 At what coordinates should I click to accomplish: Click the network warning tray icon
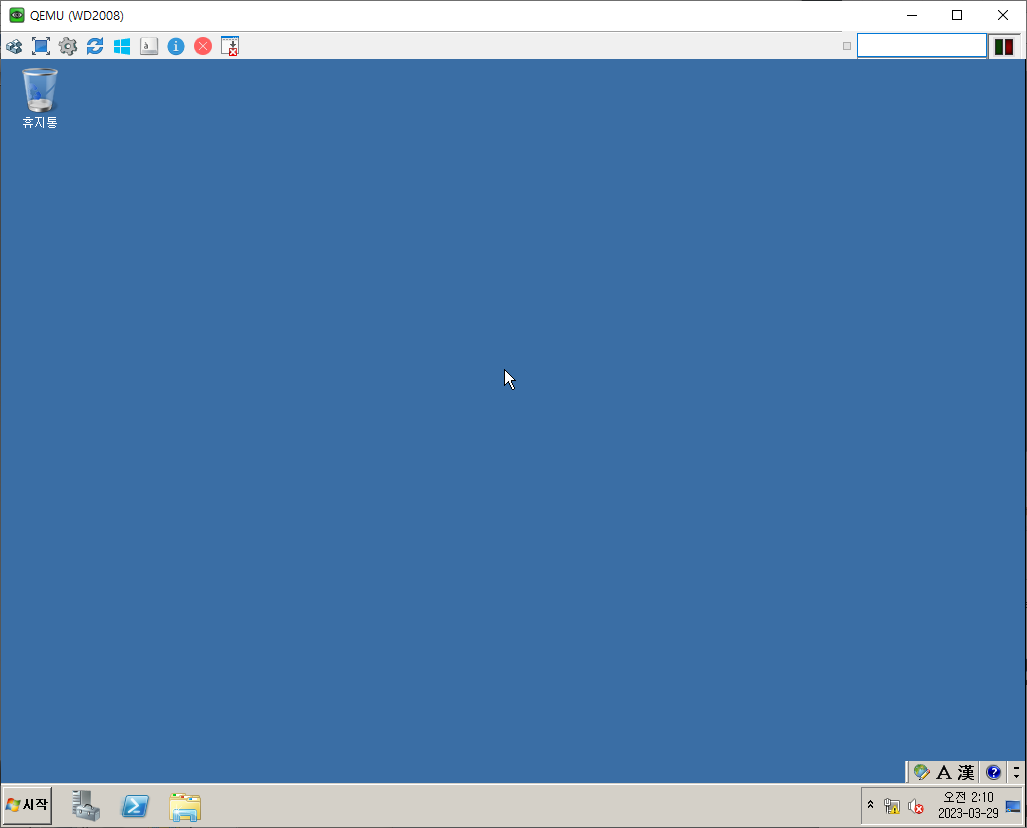tap(891, 806)
